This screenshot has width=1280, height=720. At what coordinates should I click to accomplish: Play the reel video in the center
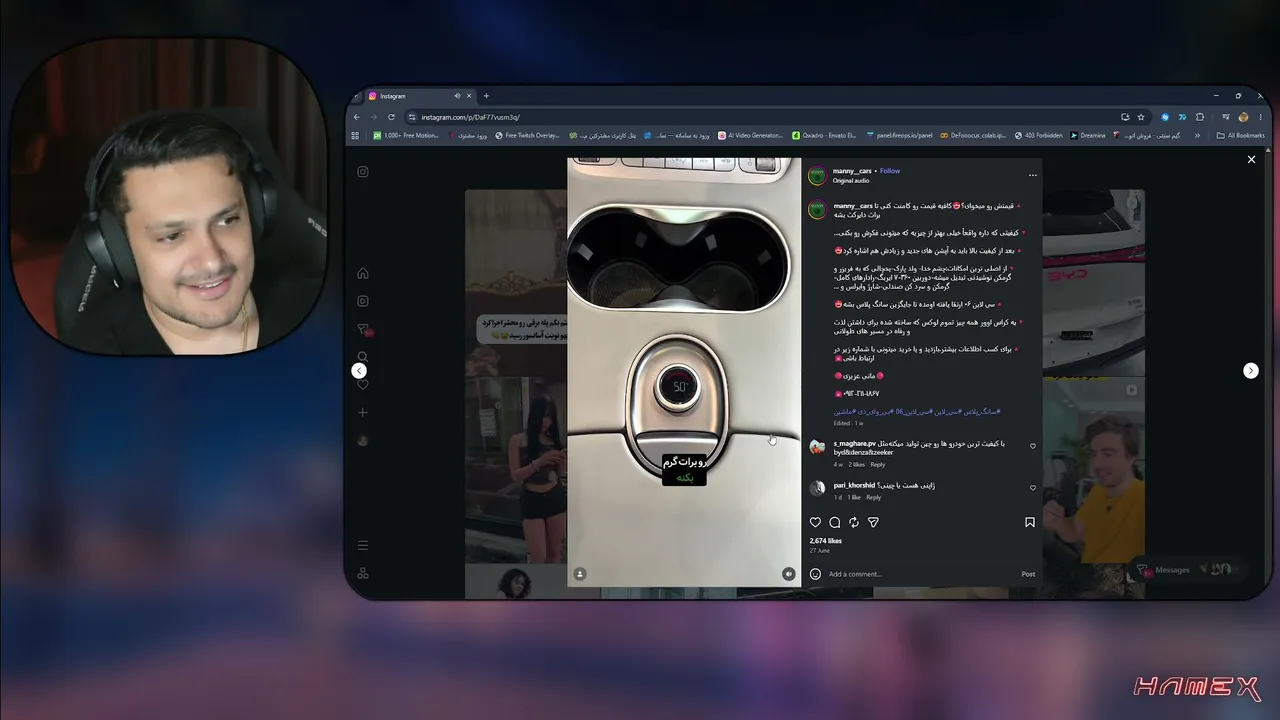coord(684,371)
